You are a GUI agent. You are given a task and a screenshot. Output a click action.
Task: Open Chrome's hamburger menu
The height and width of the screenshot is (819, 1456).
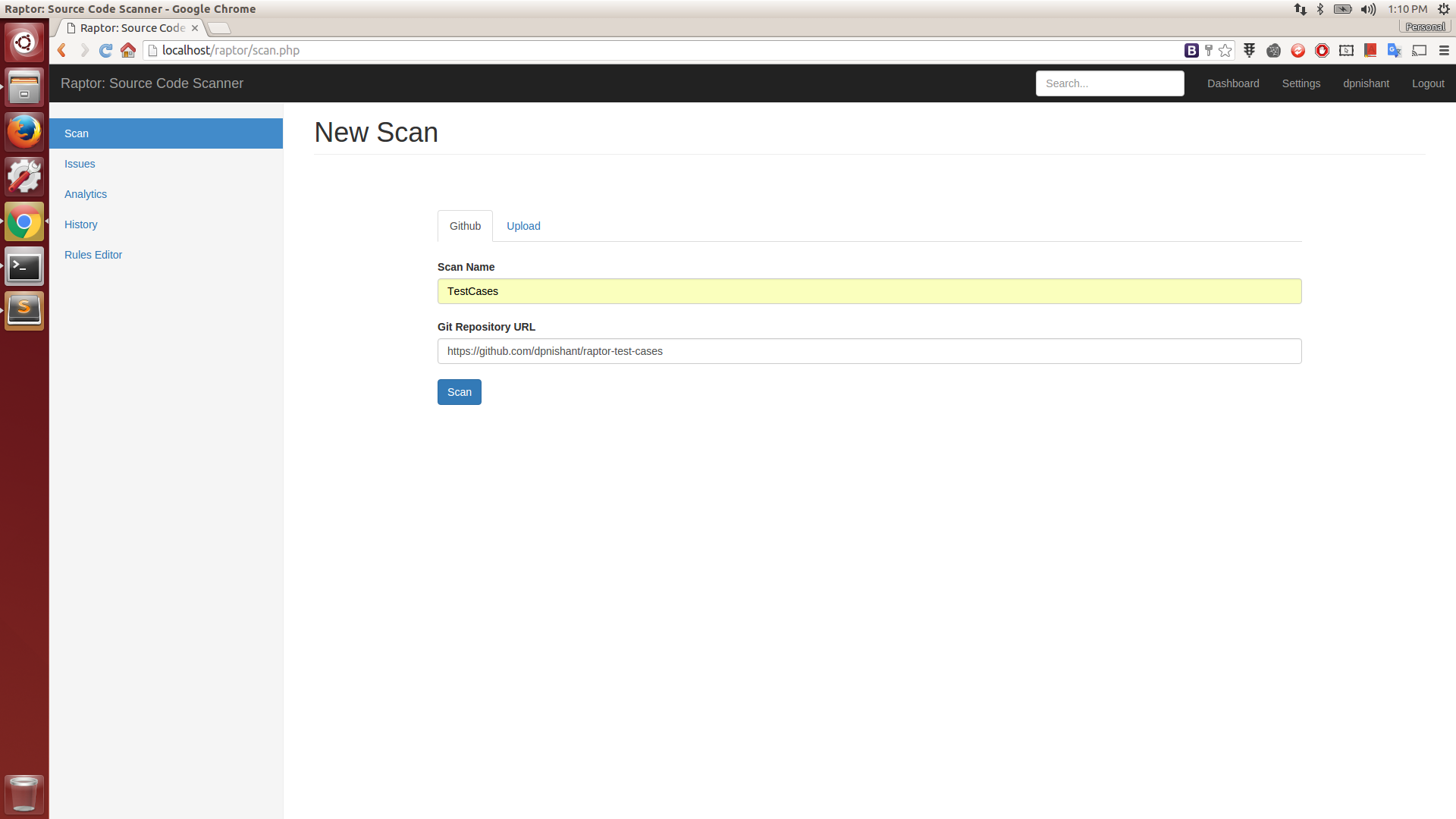tap(1445, 50)
